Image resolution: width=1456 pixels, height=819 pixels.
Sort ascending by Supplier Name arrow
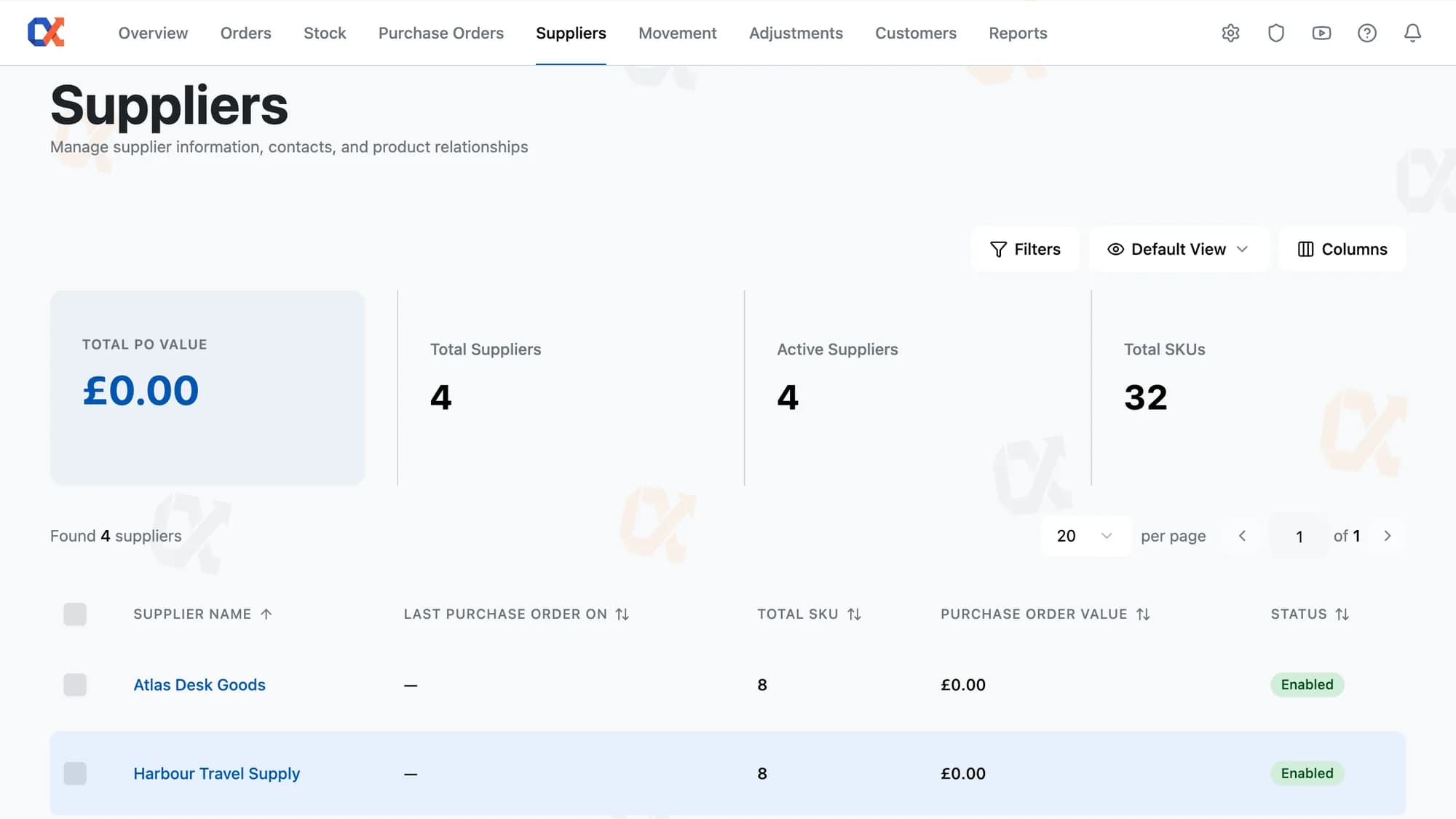[266, 614]
